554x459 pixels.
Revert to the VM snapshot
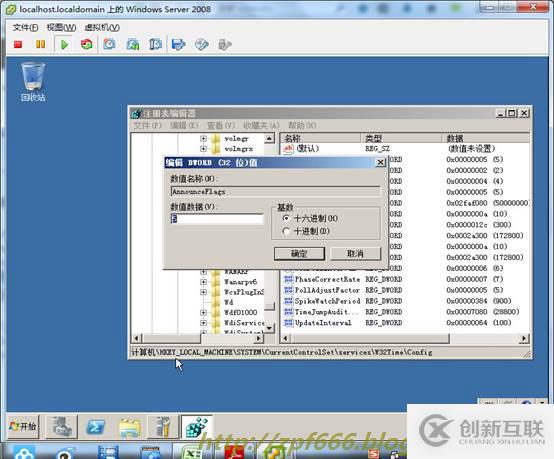pos(132,44)
